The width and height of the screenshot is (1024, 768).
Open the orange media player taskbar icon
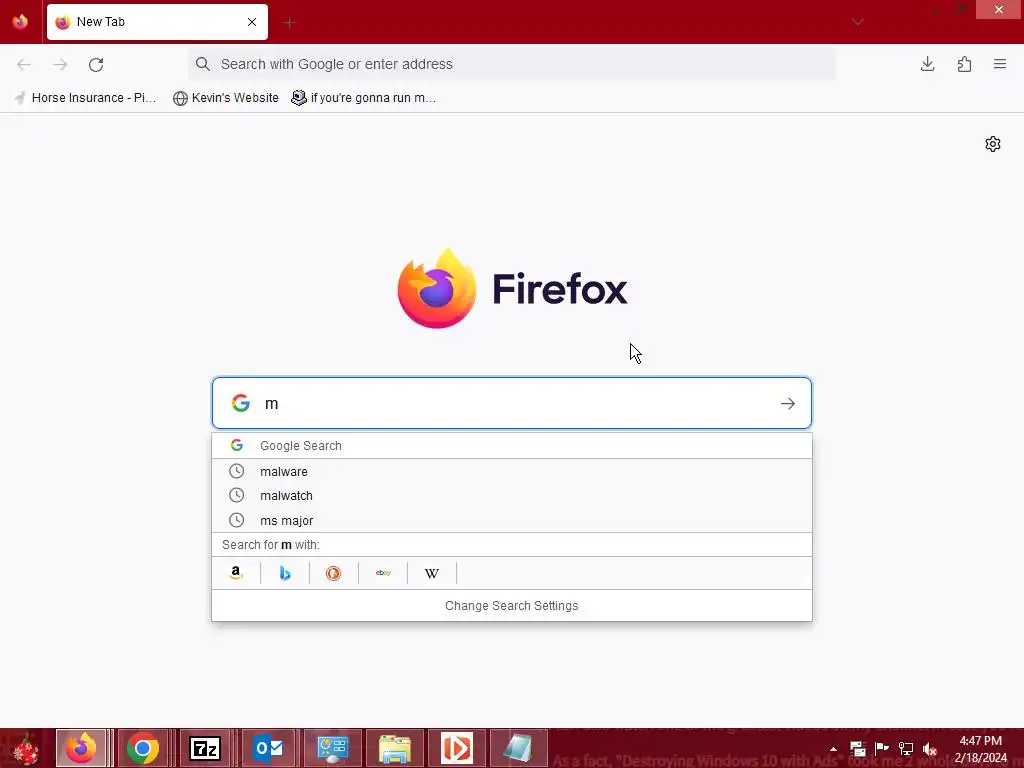pos(456,748)
